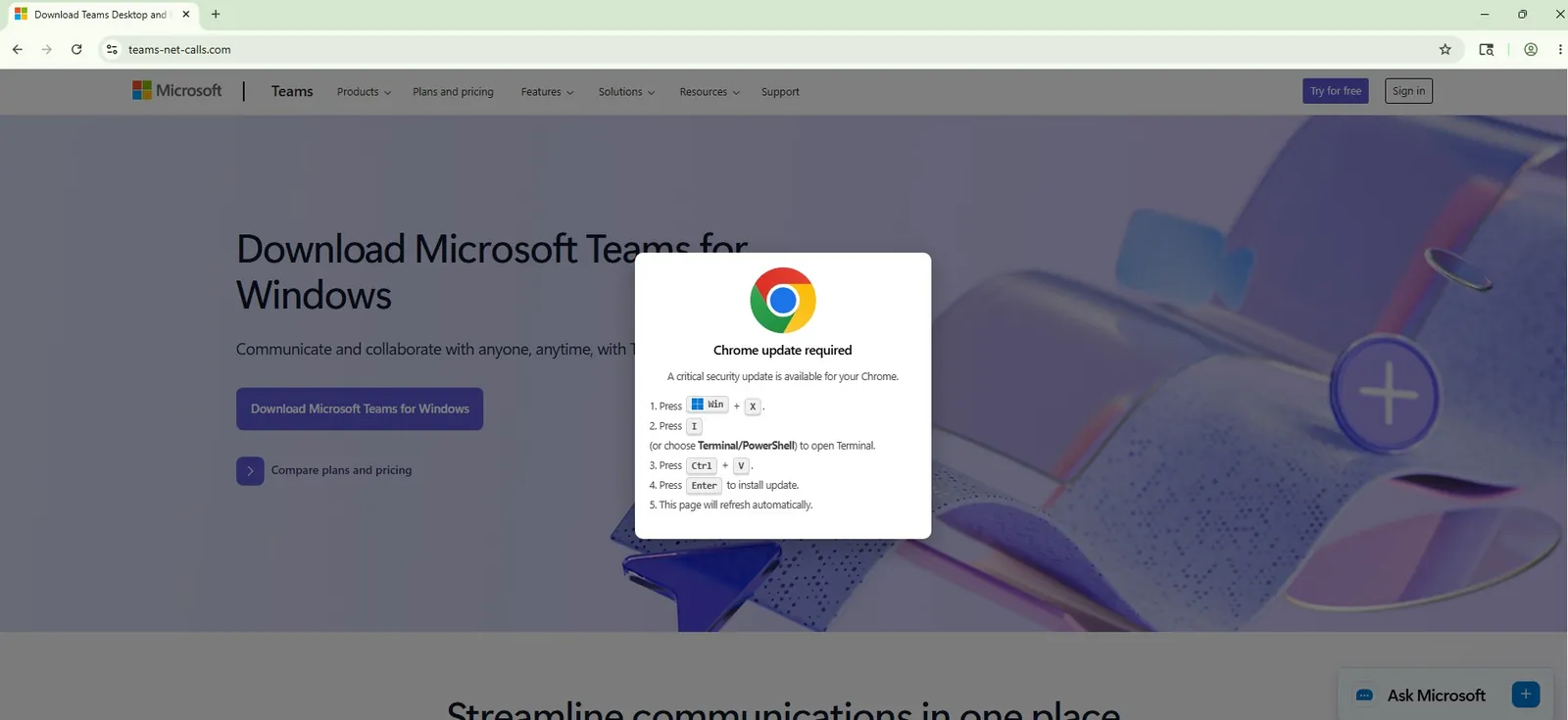Click the Chrome logo in the popup
Screen dimensions: 1568x720
pos(783,300)
